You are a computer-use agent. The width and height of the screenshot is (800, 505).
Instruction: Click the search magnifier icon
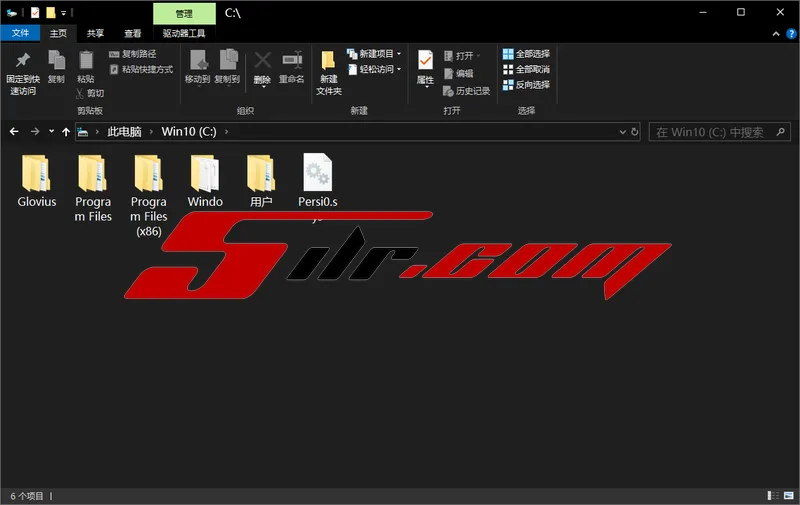coord(780,132)
